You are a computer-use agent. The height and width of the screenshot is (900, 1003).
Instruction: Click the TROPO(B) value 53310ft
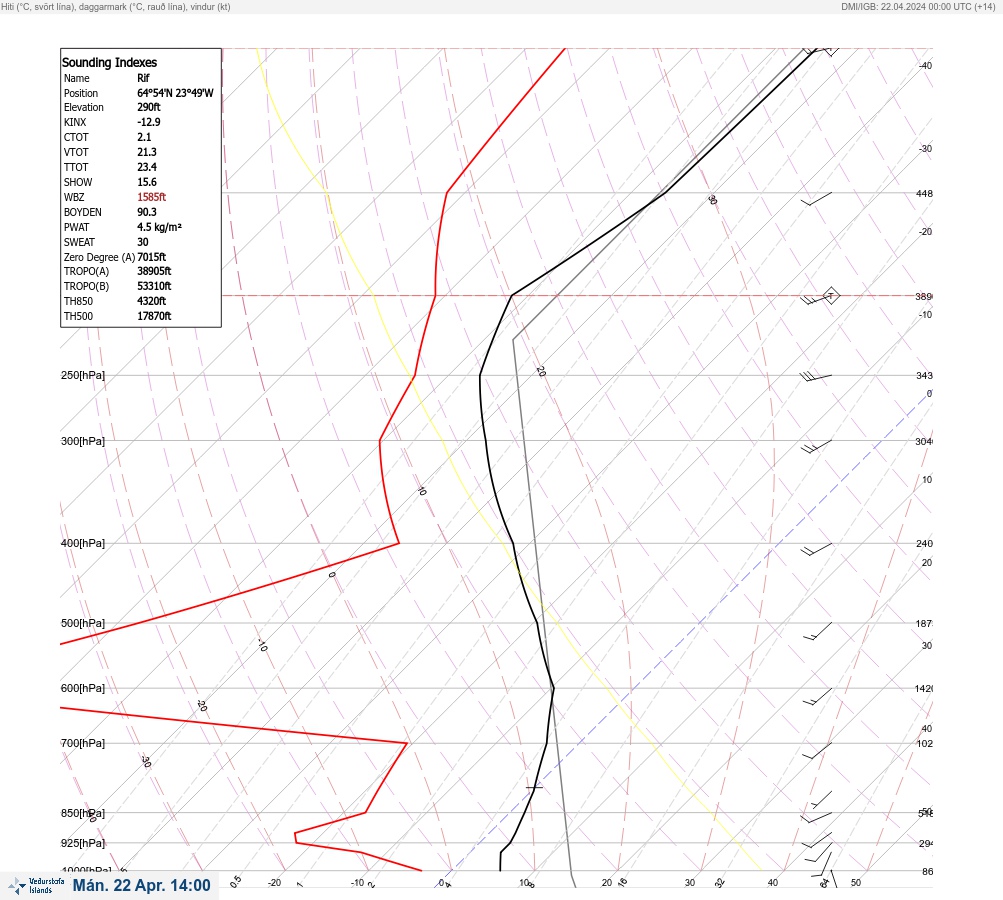[x=154, y=286]
